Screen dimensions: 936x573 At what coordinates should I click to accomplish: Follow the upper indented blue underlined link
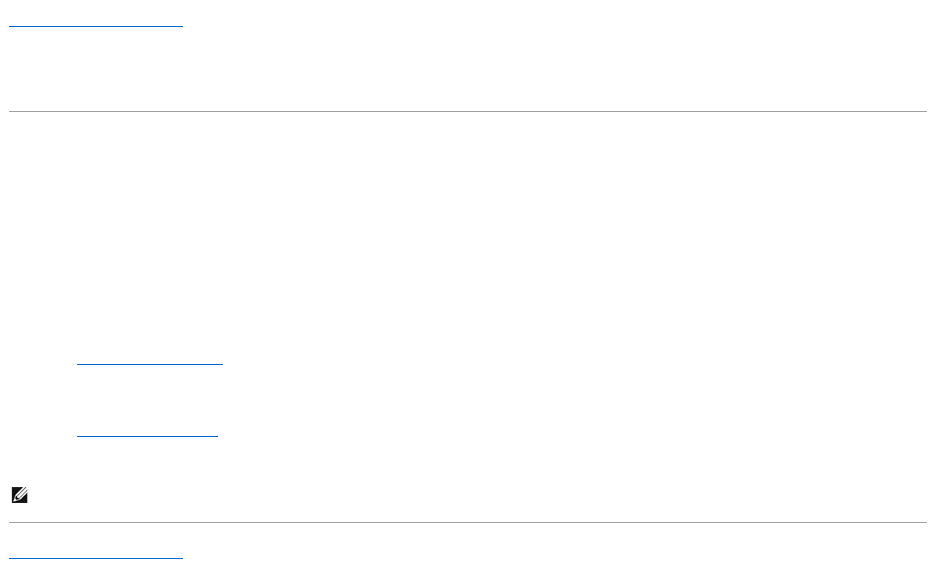(150, 361)
